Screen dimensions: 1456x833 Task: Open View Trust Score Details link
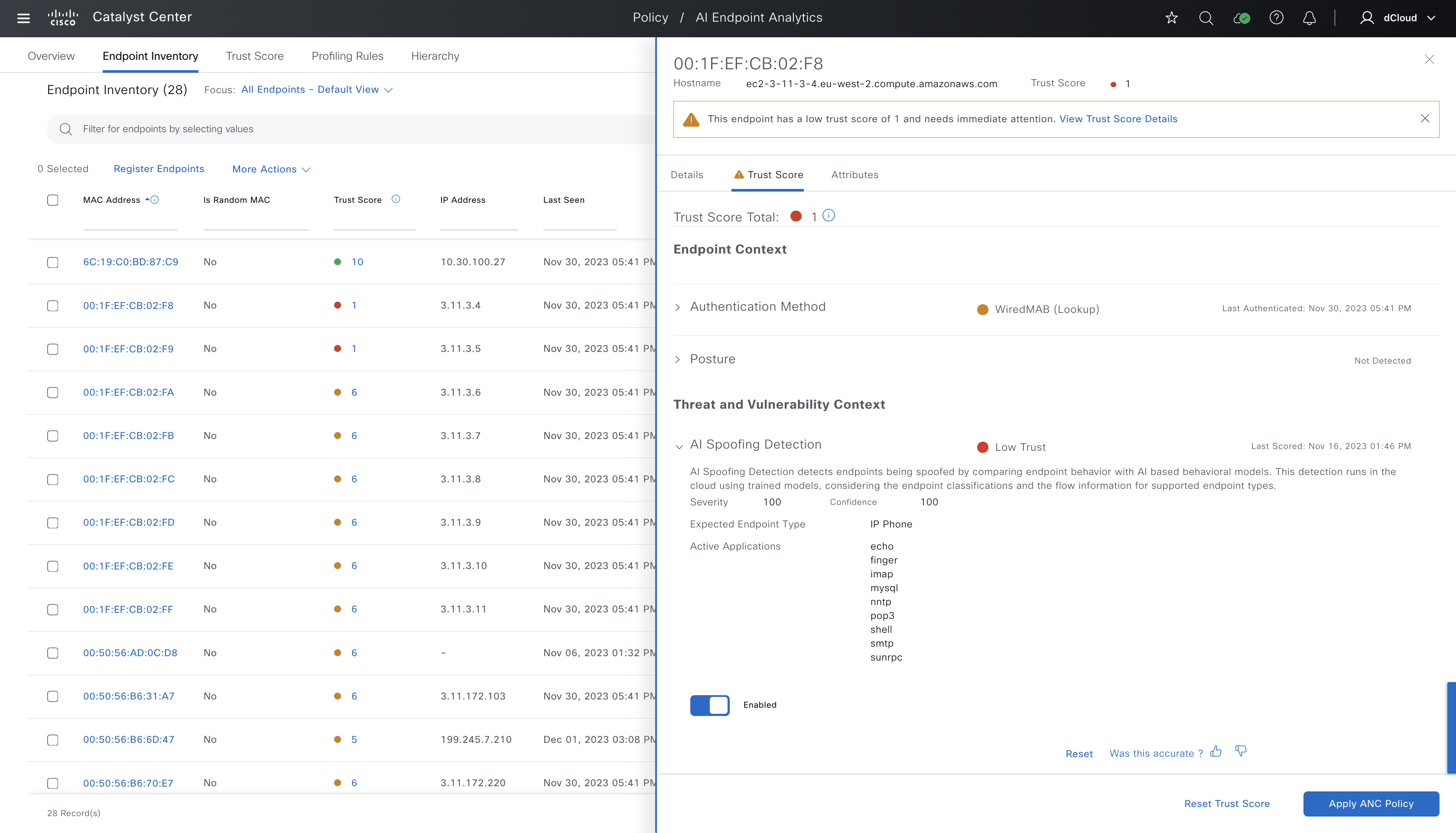[1118, 119]
